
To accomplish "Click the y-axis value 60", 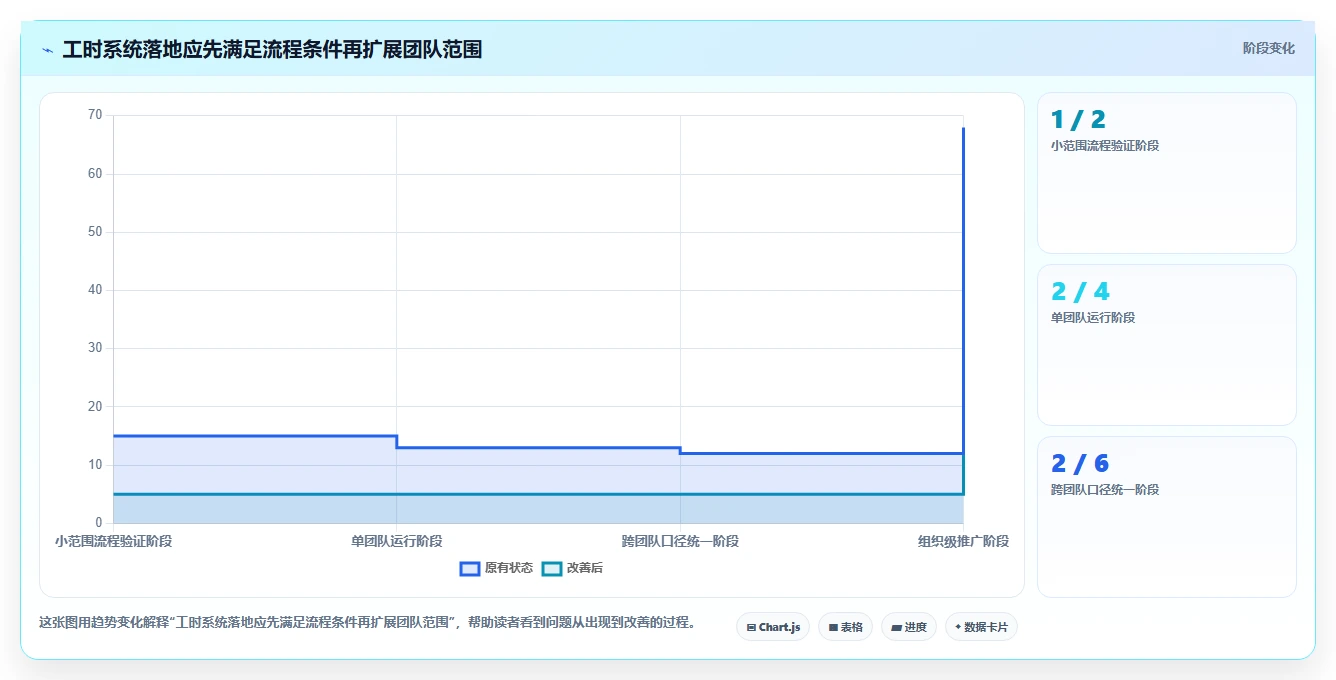I will click(95, 174).
